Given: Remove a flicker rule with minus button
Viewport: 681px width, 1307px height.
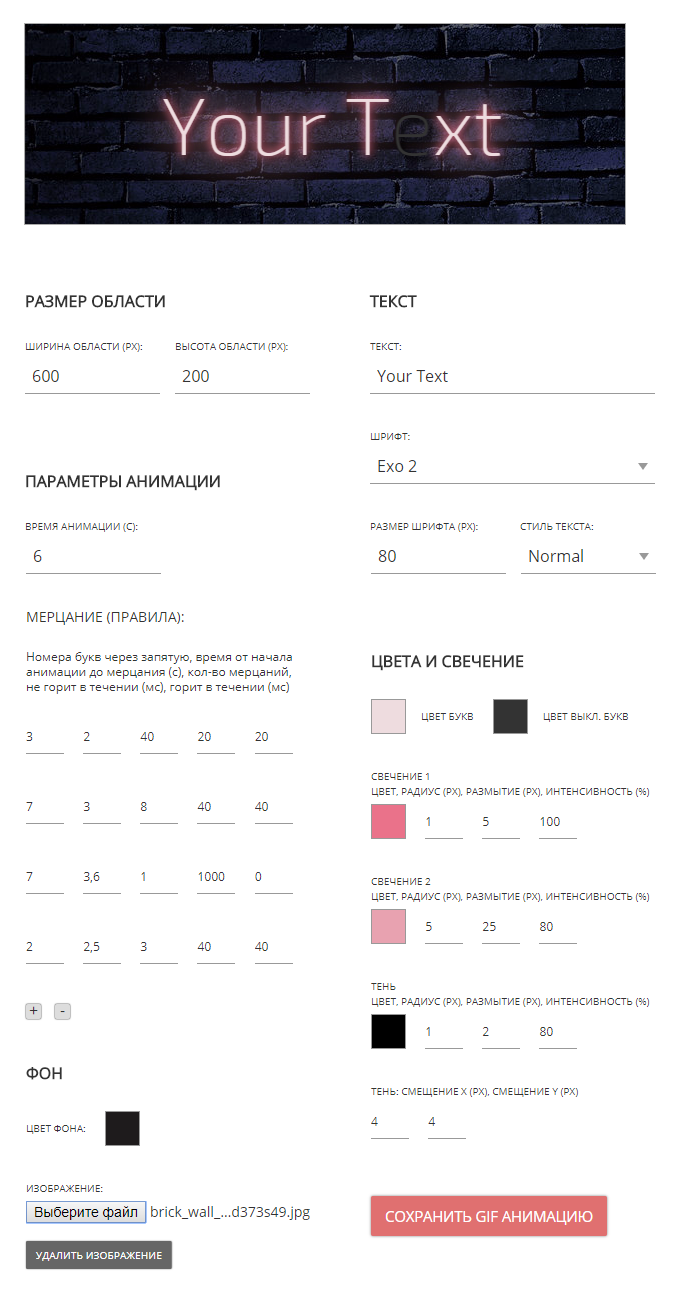Looking at the screenshot, I should (x=62, y=1011).
